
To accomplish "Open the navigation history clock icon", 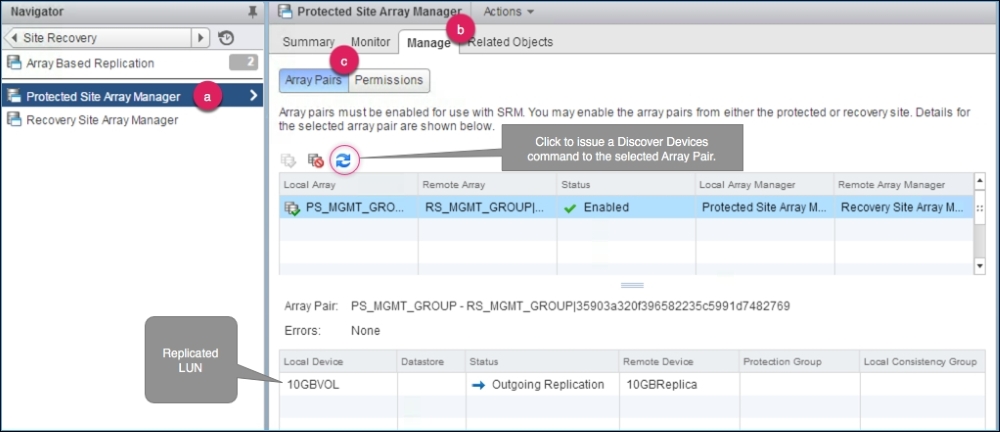I will 226,38.
